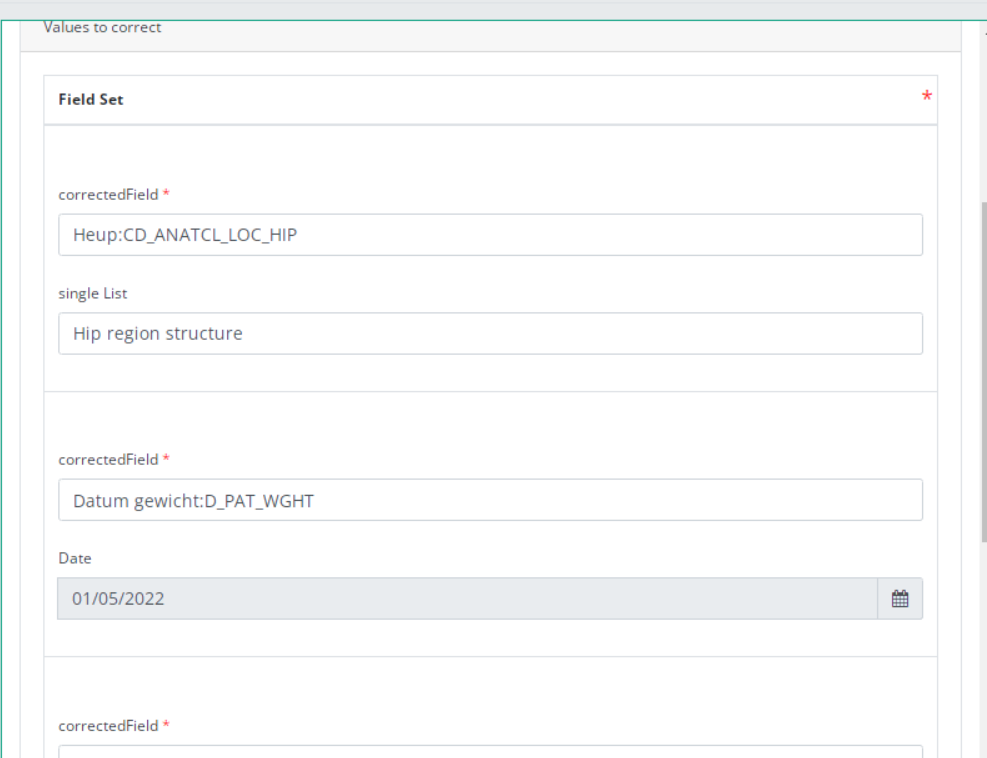Screen dimensions: 987x758
Task: Click the bottom-most correctedField label text
Action: (x=108, y=725)
